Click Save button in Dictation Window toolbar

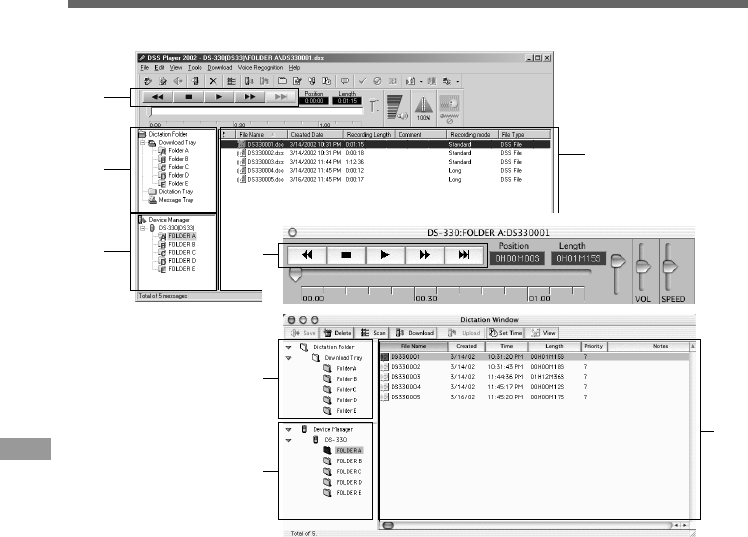coord(303,333)
